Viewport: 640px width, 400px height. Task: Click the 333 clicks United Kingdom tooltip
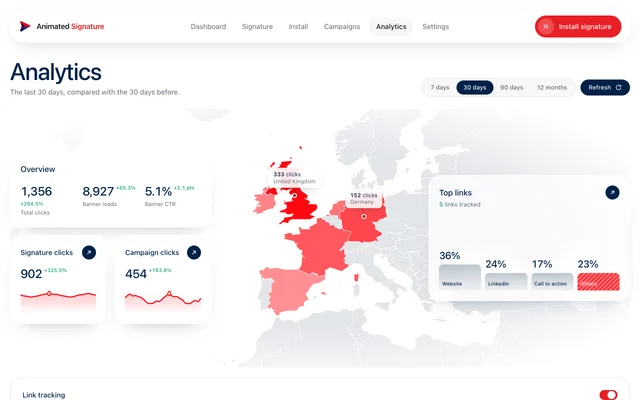(x=294, y=178)
